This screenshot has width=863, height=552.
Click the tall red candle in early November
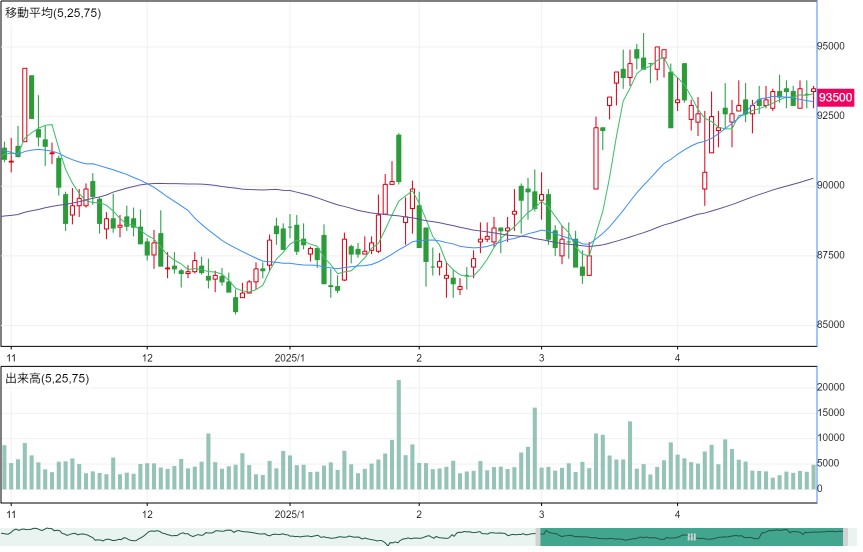coord(25,105)
